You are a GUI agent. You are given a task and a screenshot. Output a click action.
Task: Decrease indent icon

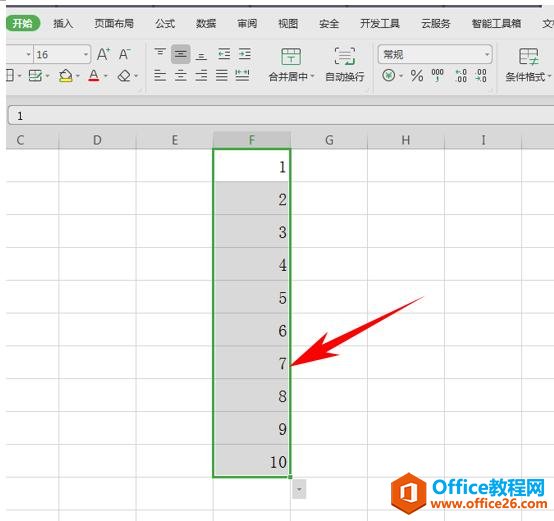click(x=224, y=54)
